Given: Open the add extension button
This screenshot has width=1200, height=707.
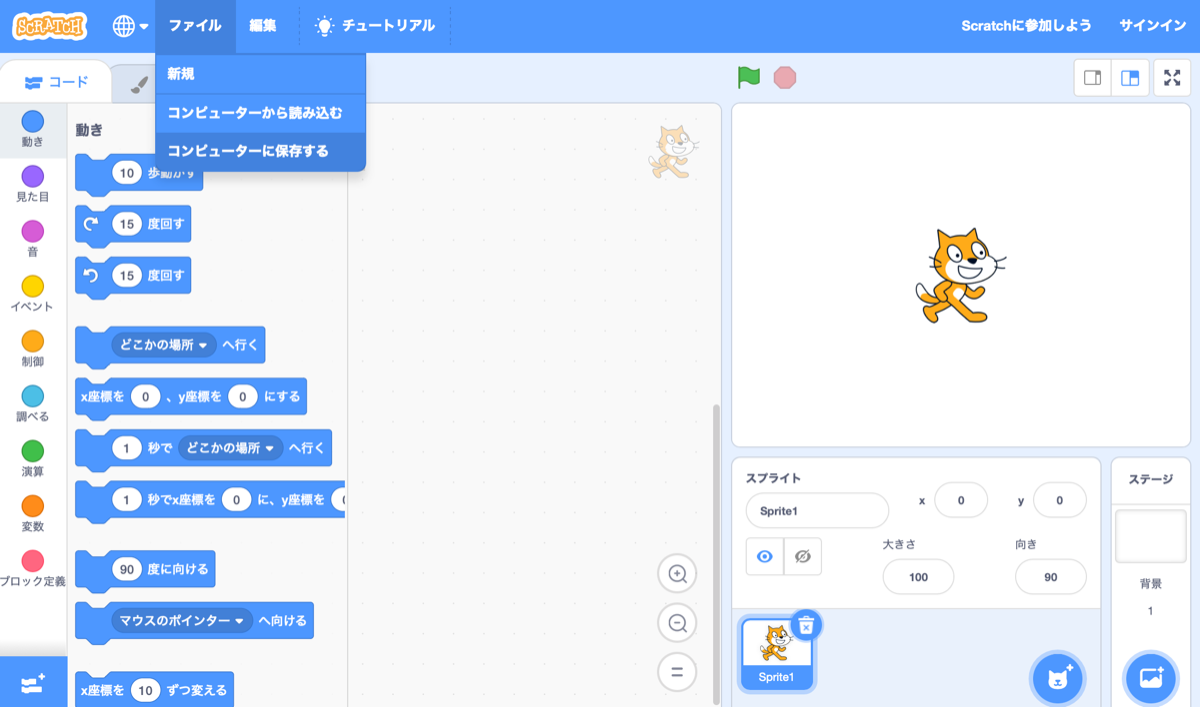Looking at the screenshot, I should (x=33, y=683).
